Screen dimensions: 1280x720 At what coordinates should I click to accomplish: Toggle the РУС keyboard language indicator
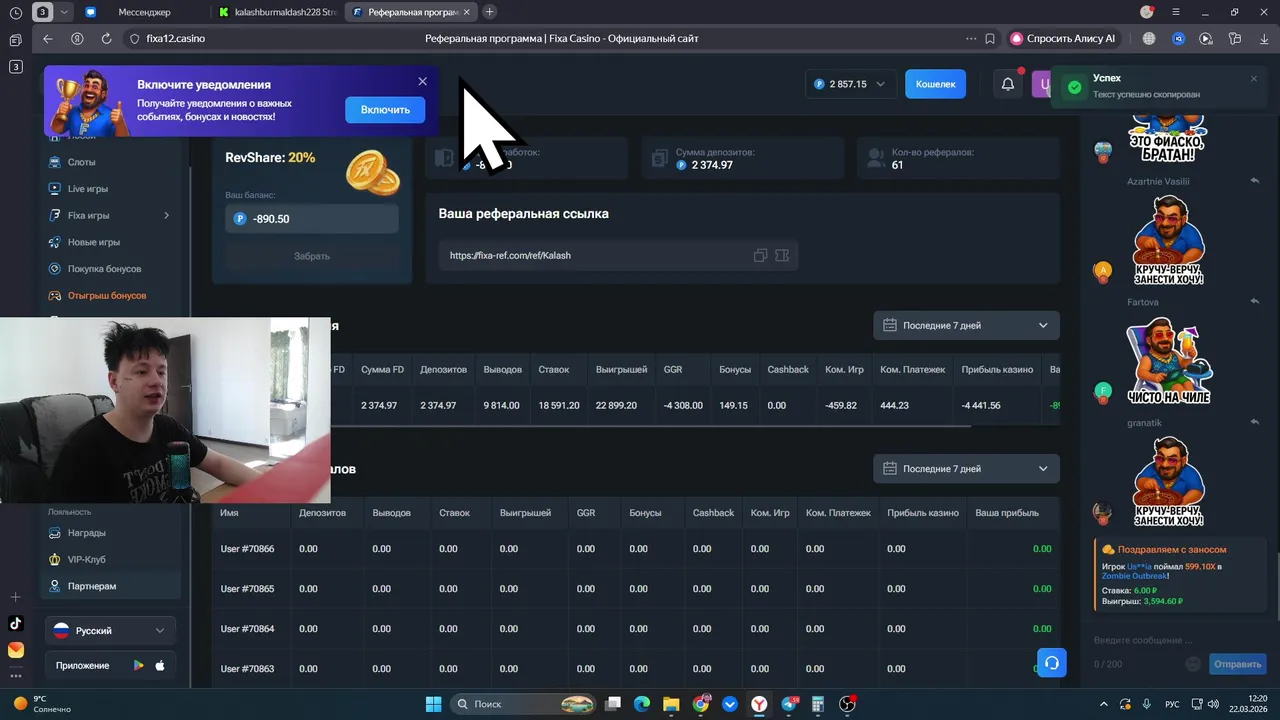[1172, 704]
